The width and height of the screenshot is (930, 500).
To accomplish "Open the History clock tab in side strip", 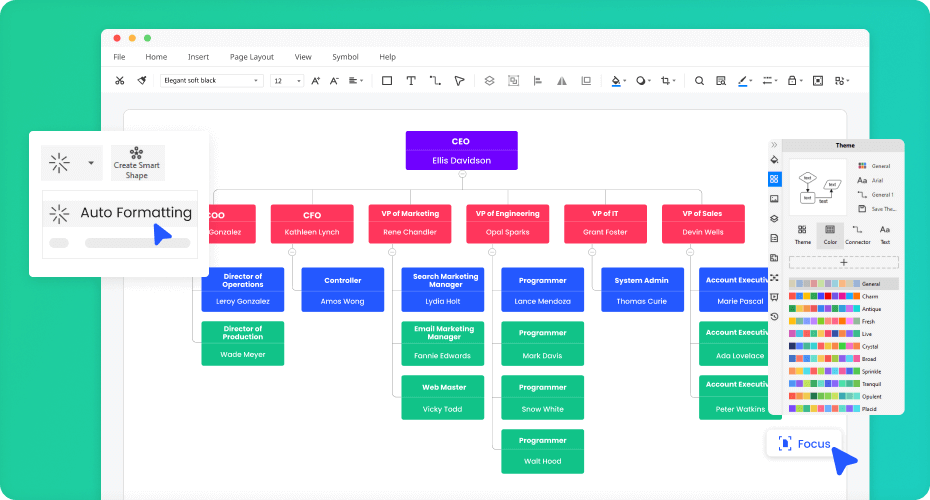I will (774, 317).
